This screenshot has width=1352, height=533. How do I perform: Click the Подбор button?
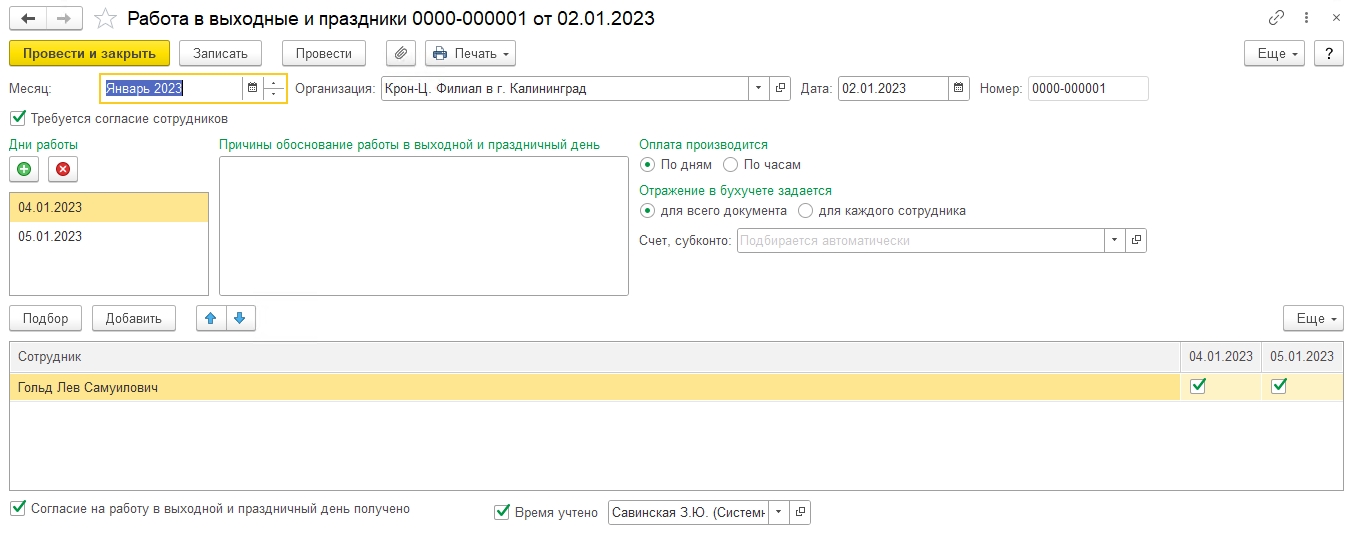click(x=46, y=318)
